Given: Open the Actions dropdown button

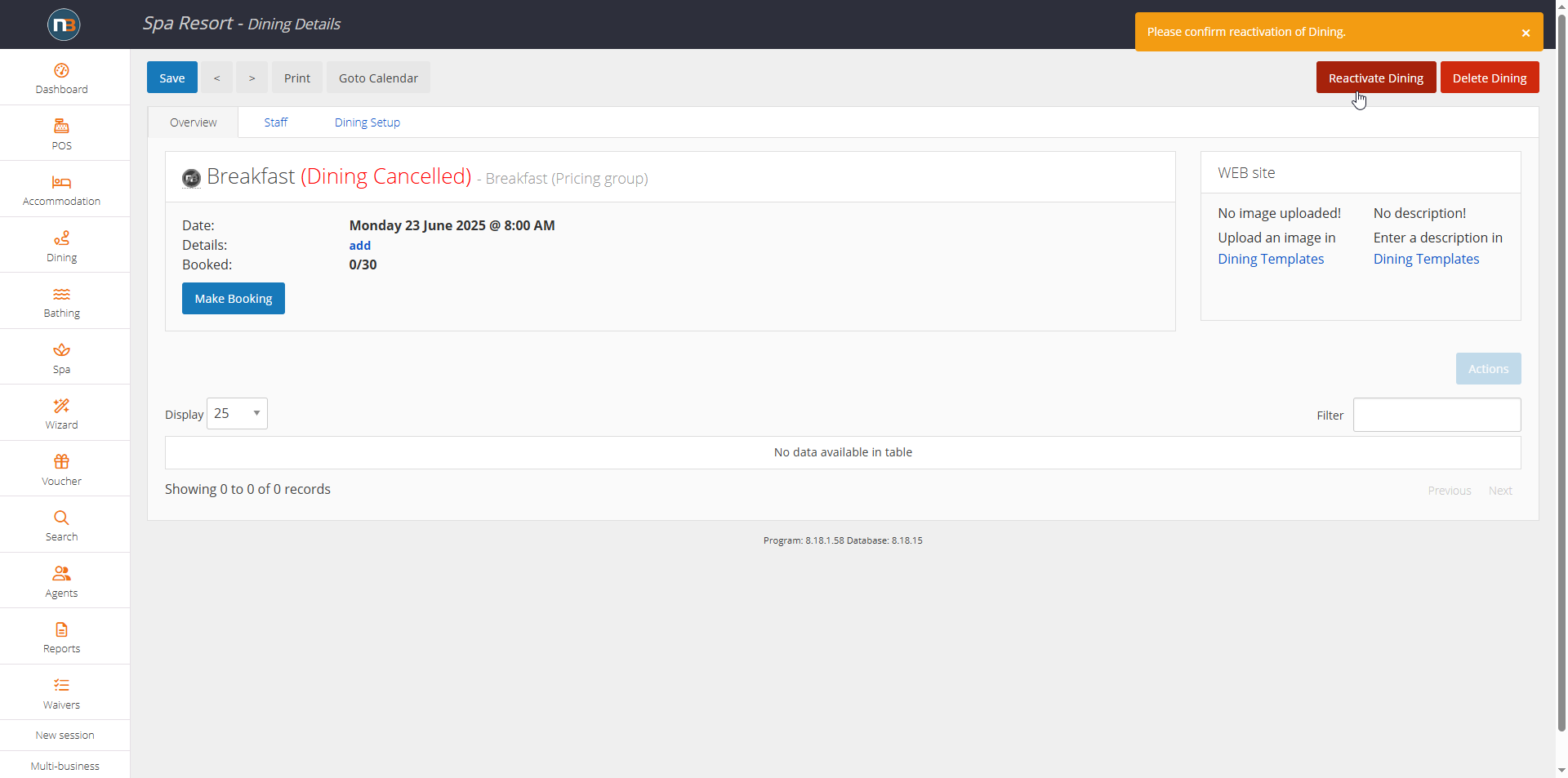Looking at the screenshot, I should pos(1488,369).
